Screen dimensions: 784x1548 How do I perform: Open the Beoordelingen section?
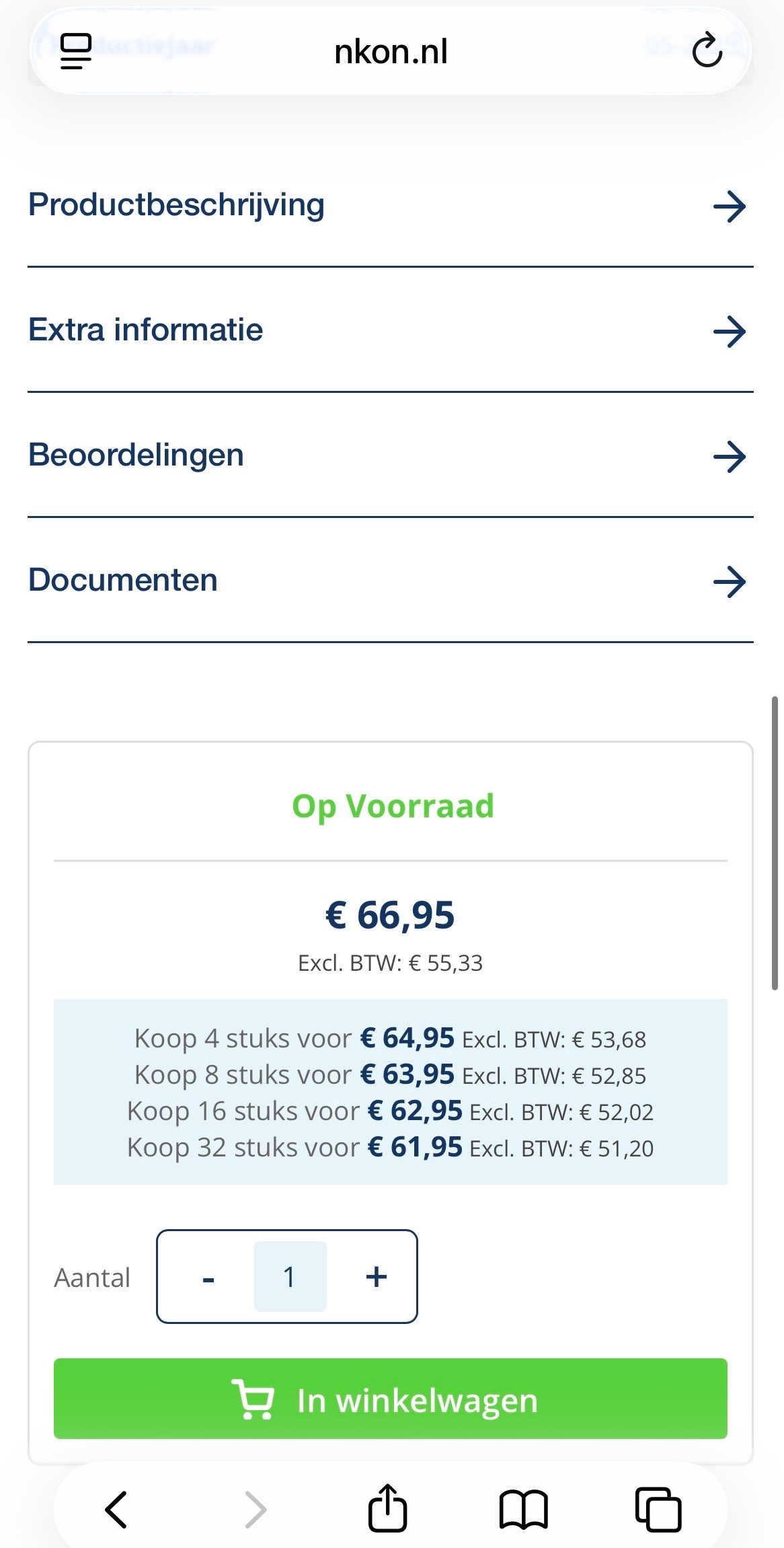point(136,455)
